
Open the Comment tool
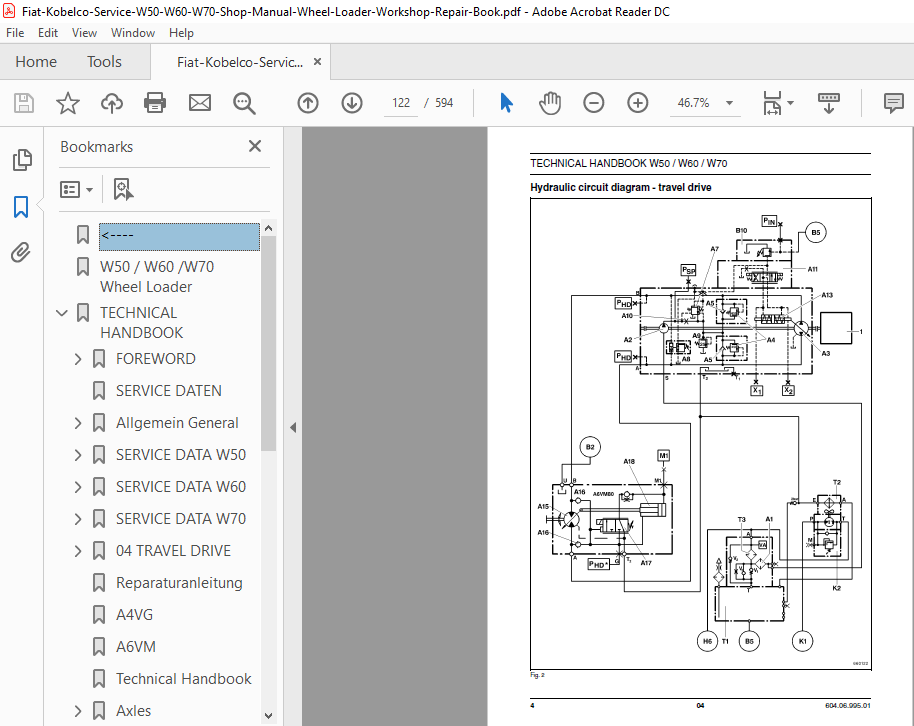[x=894, y=103]
